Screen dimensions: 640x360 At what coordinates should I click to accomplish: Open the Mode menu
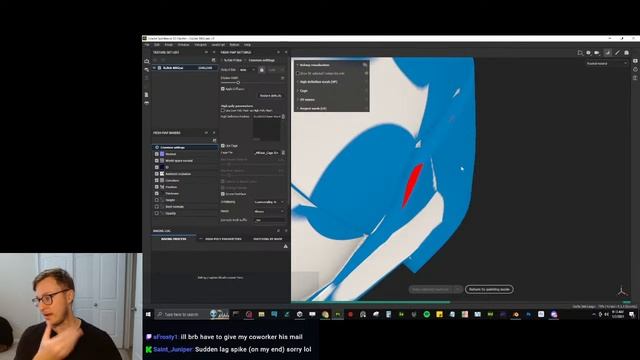coord(169,44)
